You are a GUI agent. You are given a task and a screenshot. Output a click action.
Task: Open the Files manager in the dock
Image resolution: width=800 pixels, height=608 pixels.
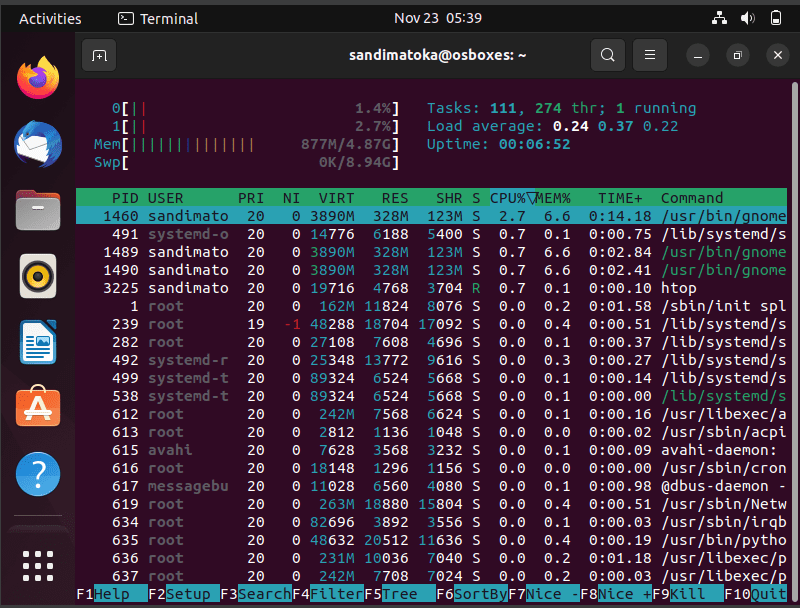click(38, 210)
